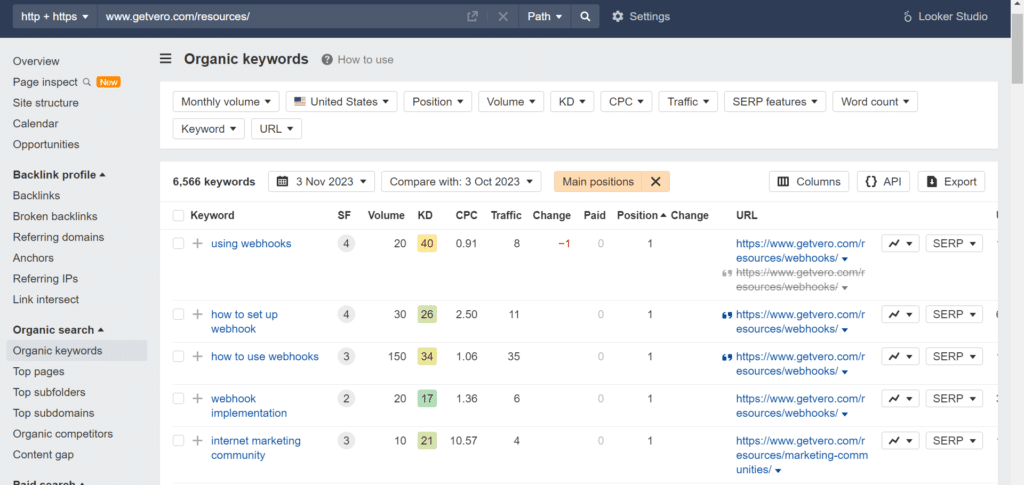Open Content gap in sidebar
The height and width of the screenshot is (485, 1024).
[x=43, y=455]
